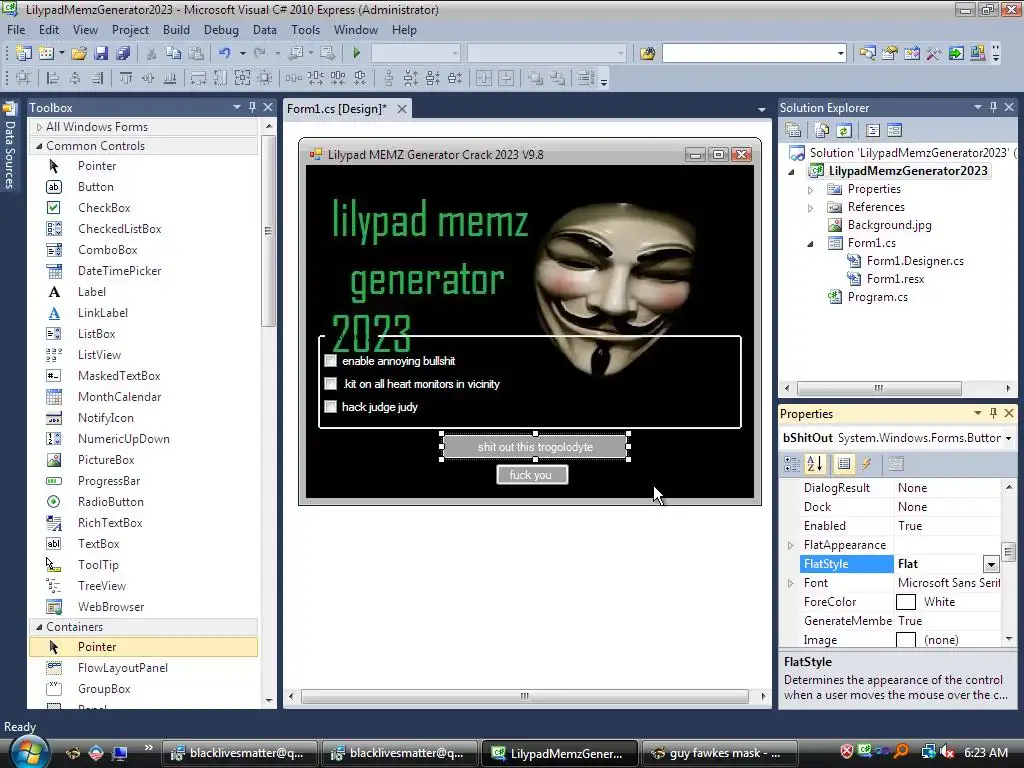Open the Build menu
The width and height of the screenshot is (1024, 768).
pos(176,30)
